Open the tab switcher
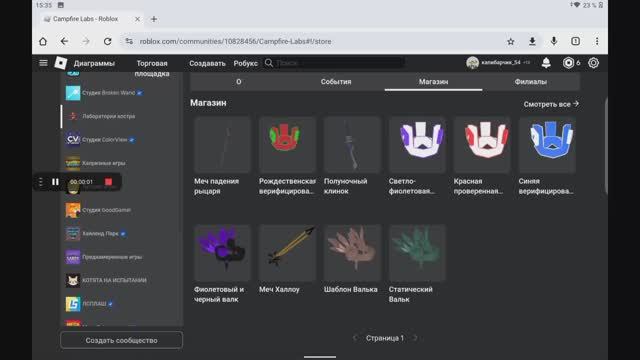 [575, 41]
